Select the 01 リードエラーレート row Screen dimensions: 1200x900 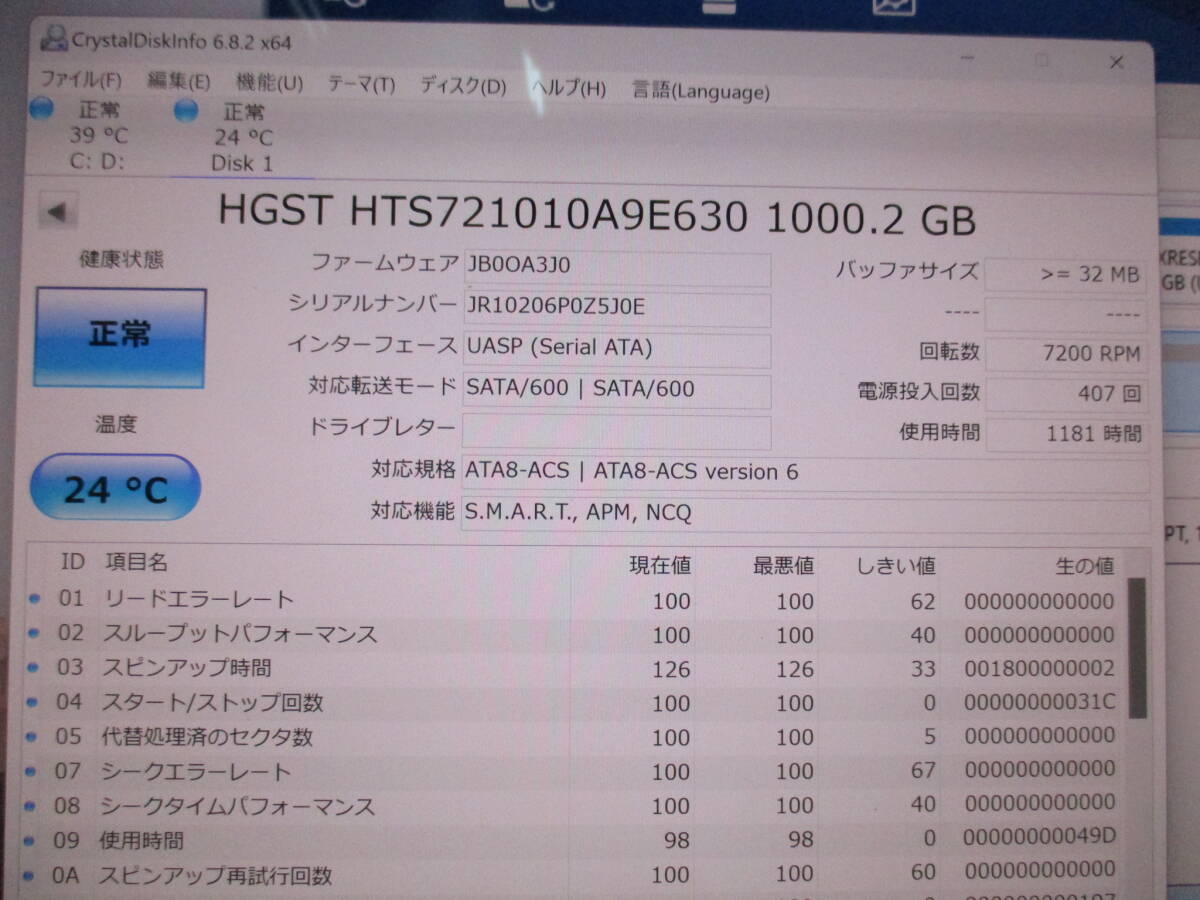click(x=572, y=600)
